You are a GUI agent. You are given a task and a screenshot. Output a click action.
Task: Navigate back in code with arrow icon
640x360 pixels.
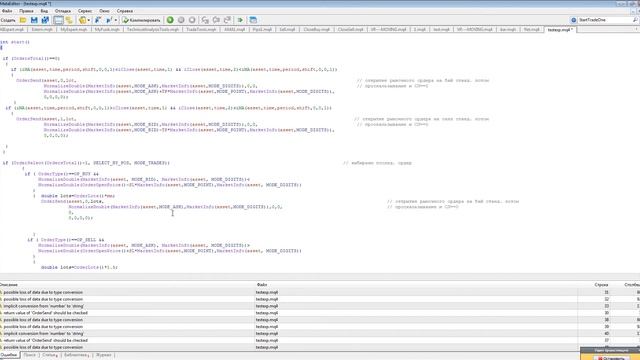pos(98,20)
